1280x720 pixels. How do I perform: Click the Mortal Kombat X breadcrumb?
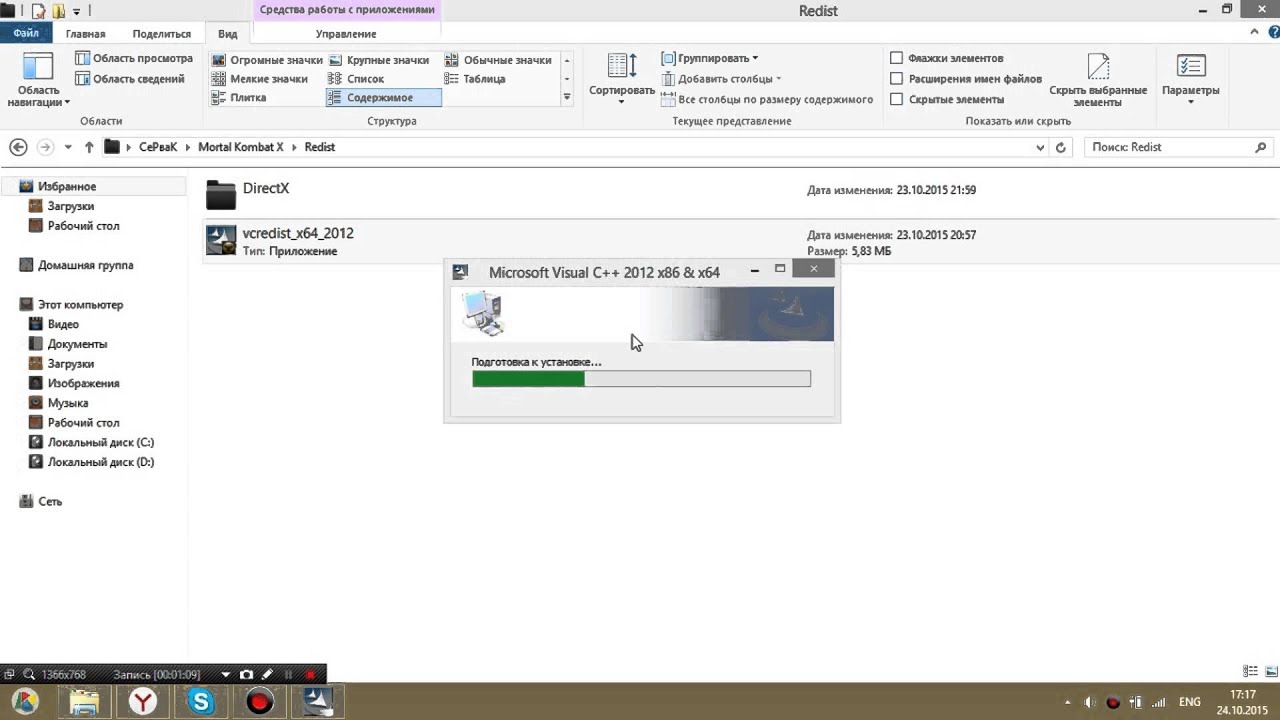coord(240,147)
